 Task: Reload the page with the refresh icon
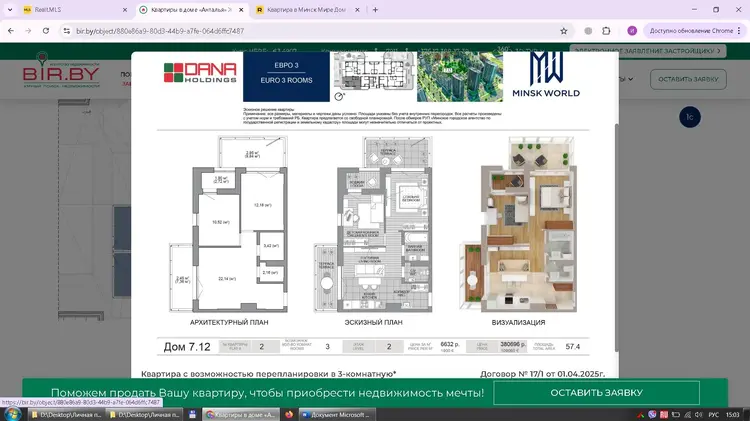tap(52, 31)
